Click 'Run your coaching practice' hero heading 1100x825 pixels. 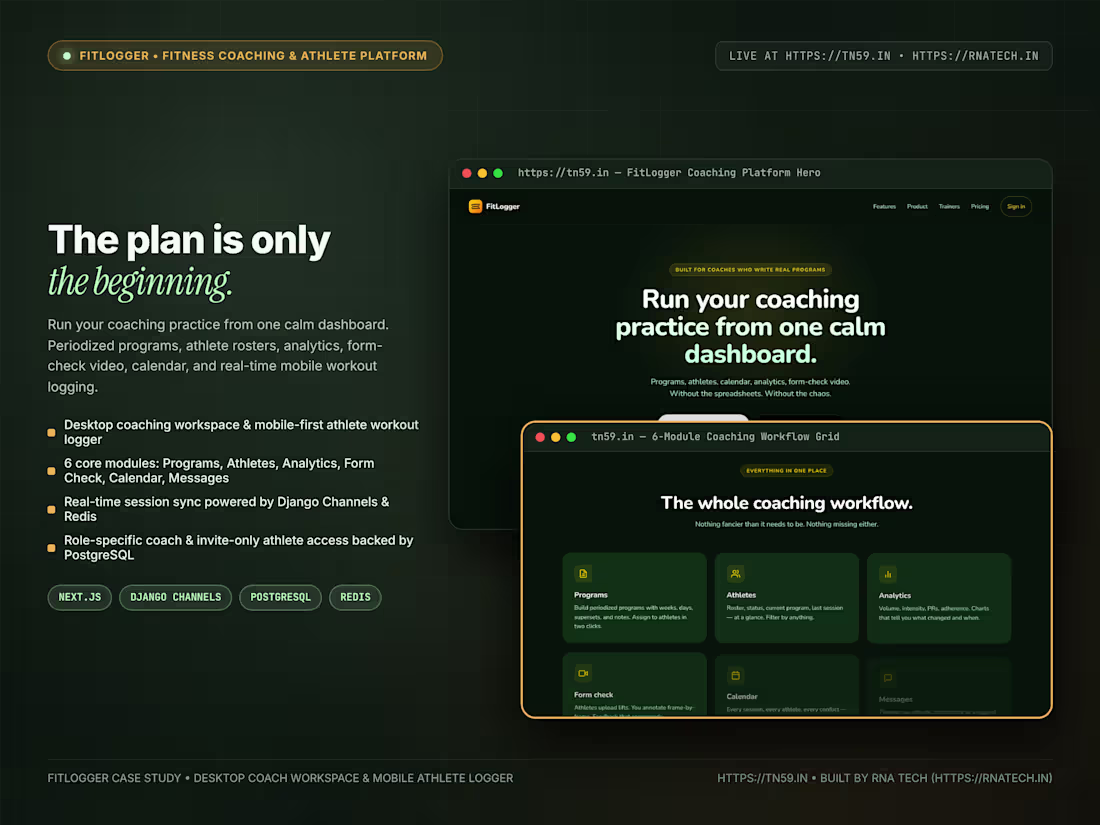click(750, 327)
